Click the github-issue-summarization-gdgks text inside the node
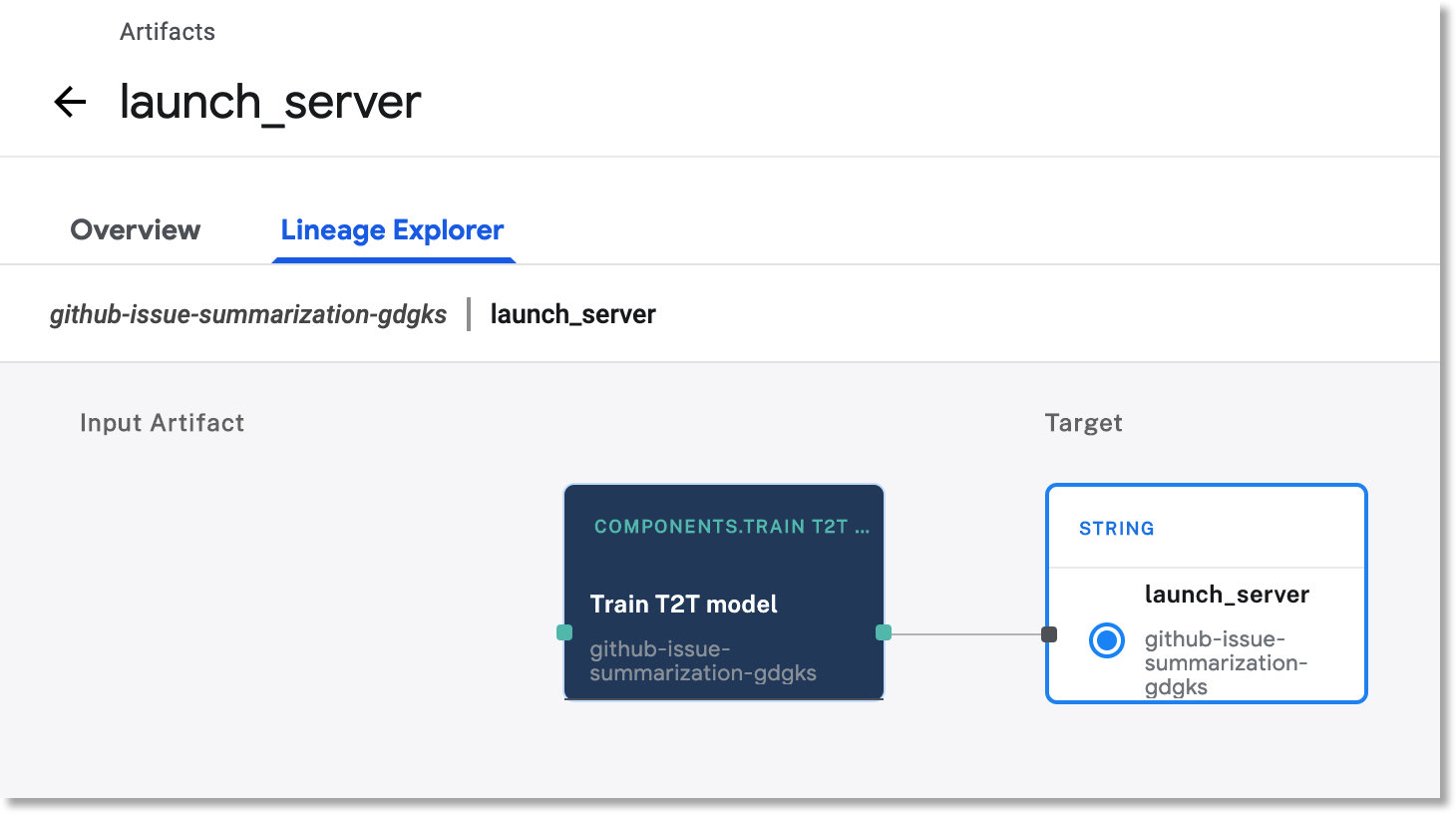 (x=704, y=660)
